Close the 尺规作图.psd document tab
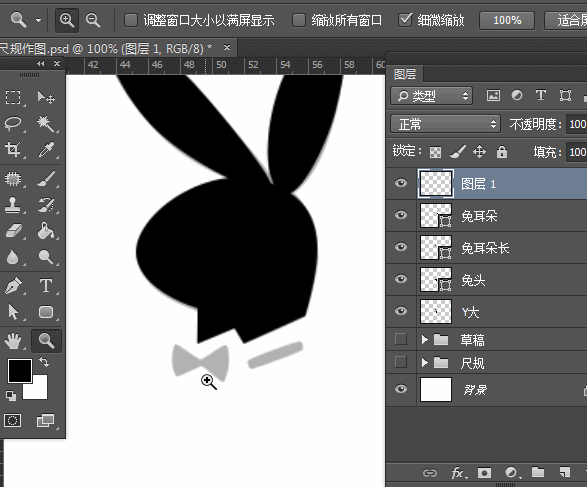 click(x=227, y=48)
